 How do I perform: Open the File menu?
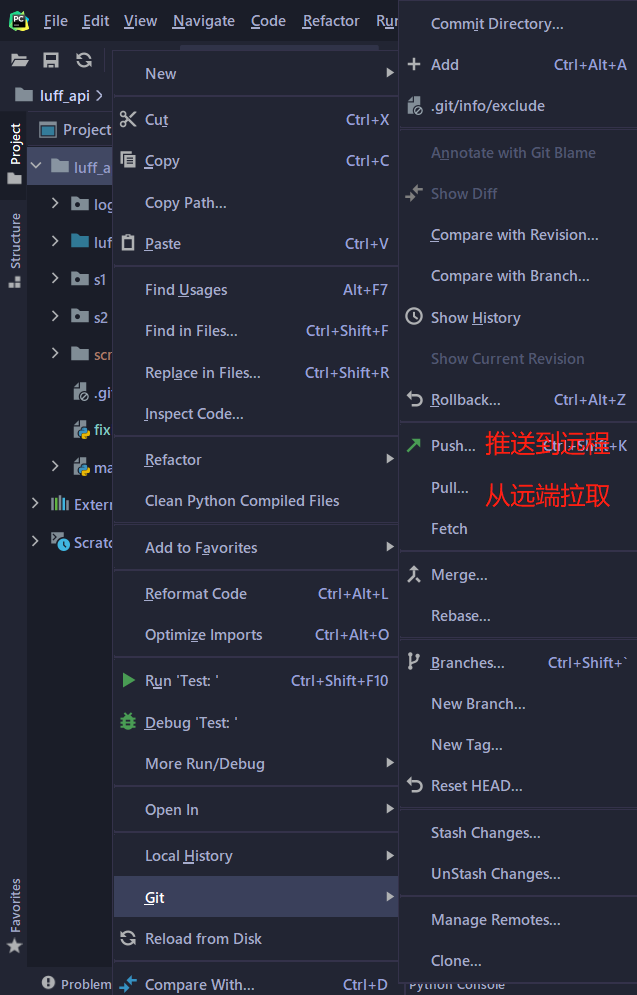pyautogui.click(x=56, y=21)
